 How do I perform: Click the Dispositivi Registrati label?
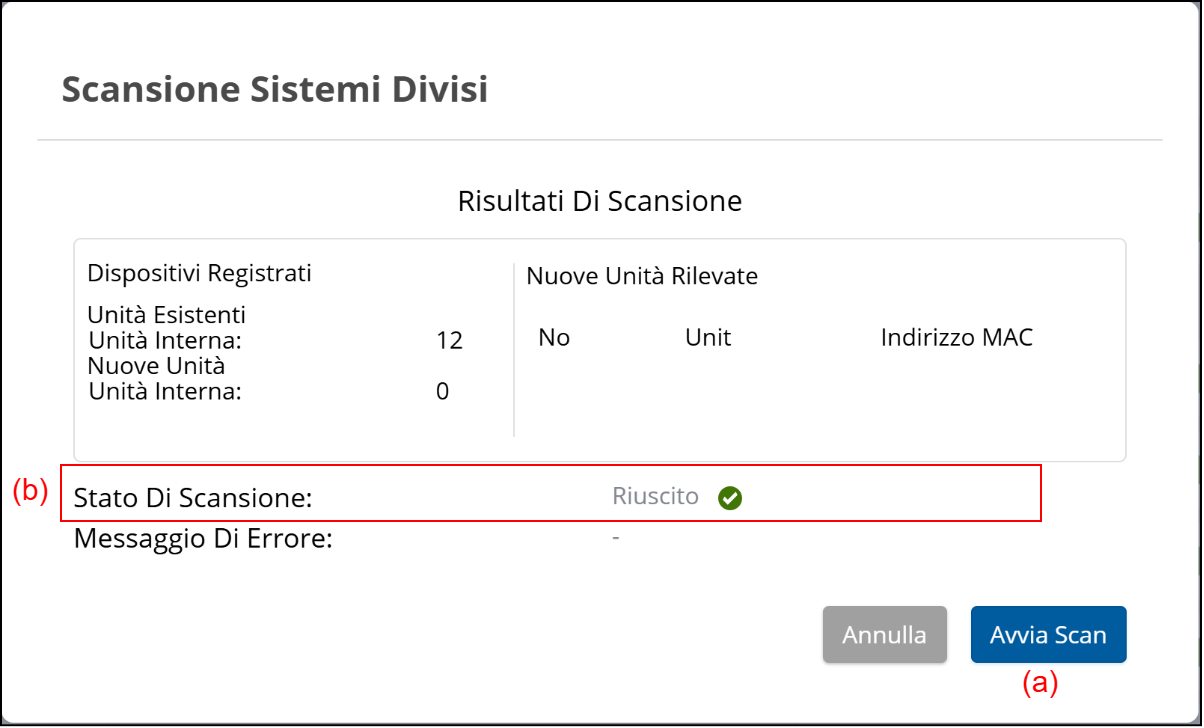[x=200, y=273]
